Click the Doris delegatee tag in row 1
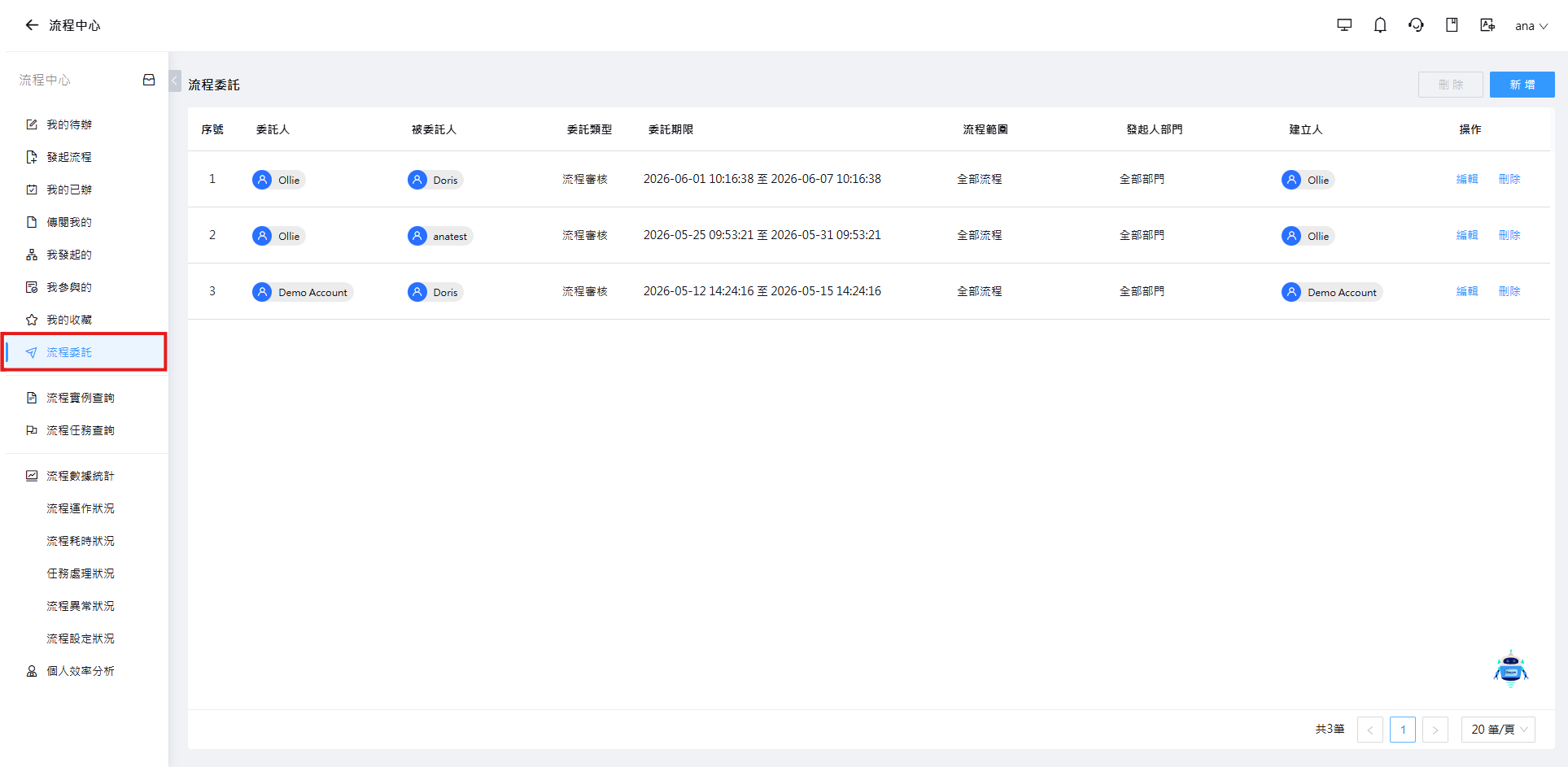Viewport: 1568px width, 767px height. click(x=435, y=180)
